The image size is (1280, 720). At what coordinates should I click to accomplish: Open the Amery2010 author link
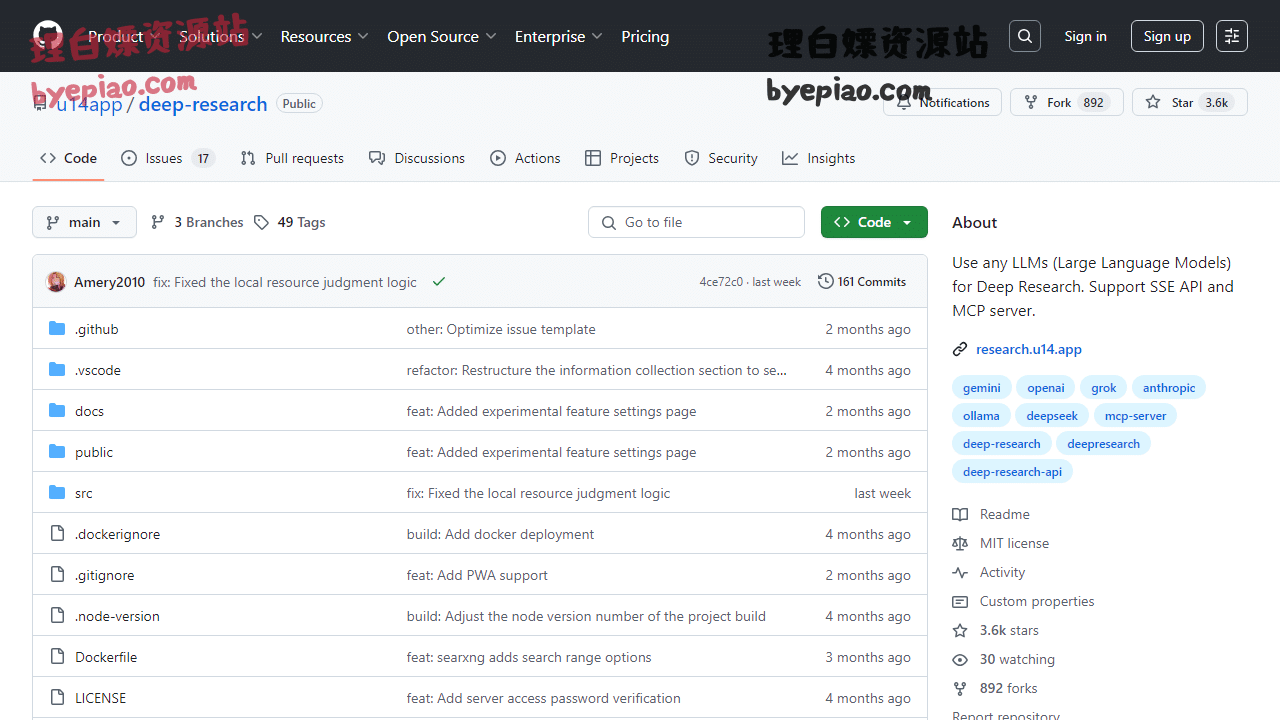click(x=110, y=282)
